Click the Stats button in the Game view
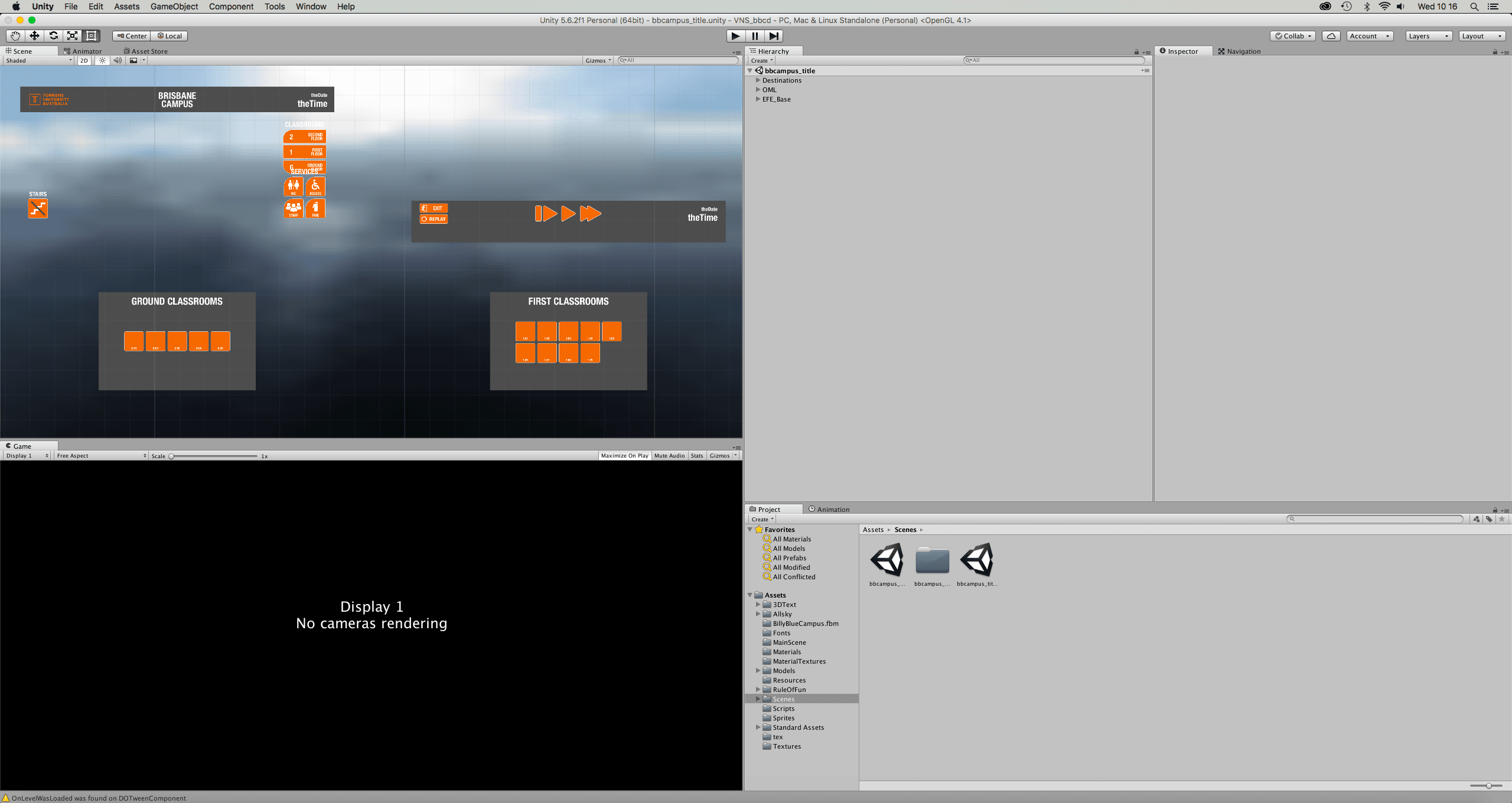1512x803 pixels. click(x=696, y=455)
